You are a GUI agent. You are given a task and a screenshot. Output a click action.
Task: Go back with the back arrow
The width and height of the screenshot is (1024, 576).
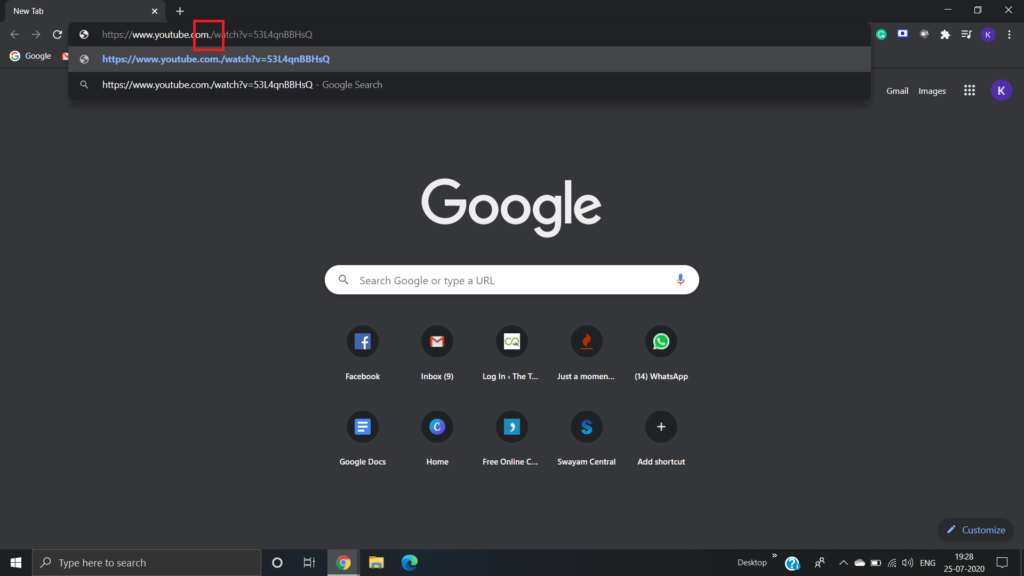pos(14,35)
